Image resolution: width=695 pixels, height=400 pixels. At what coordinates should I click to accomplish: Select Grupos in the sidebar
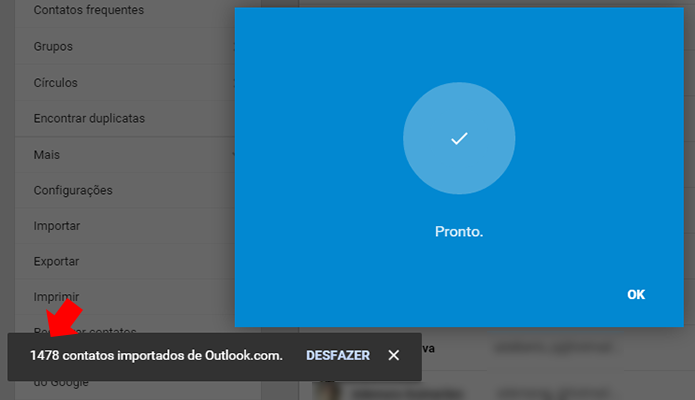tap(53, 46)
